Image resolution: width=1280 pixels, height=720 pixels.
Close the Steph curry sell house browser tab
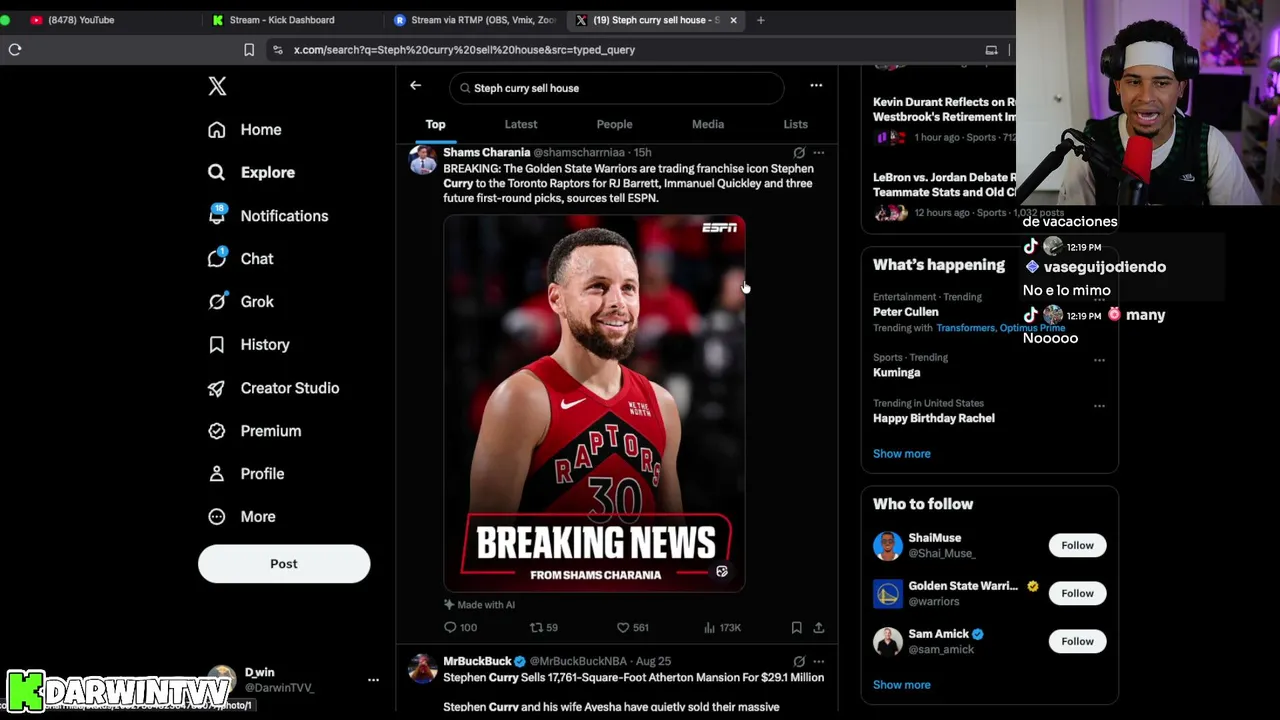pyautogui.click(x=733, y=20)
